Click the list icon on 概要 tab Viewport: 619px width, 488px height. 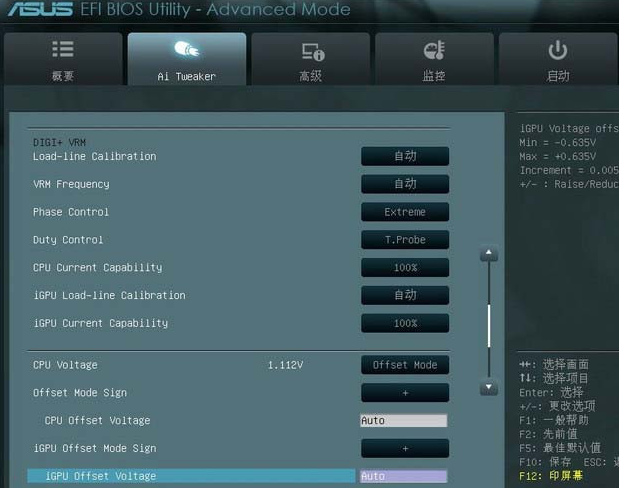tap(63, 49)
